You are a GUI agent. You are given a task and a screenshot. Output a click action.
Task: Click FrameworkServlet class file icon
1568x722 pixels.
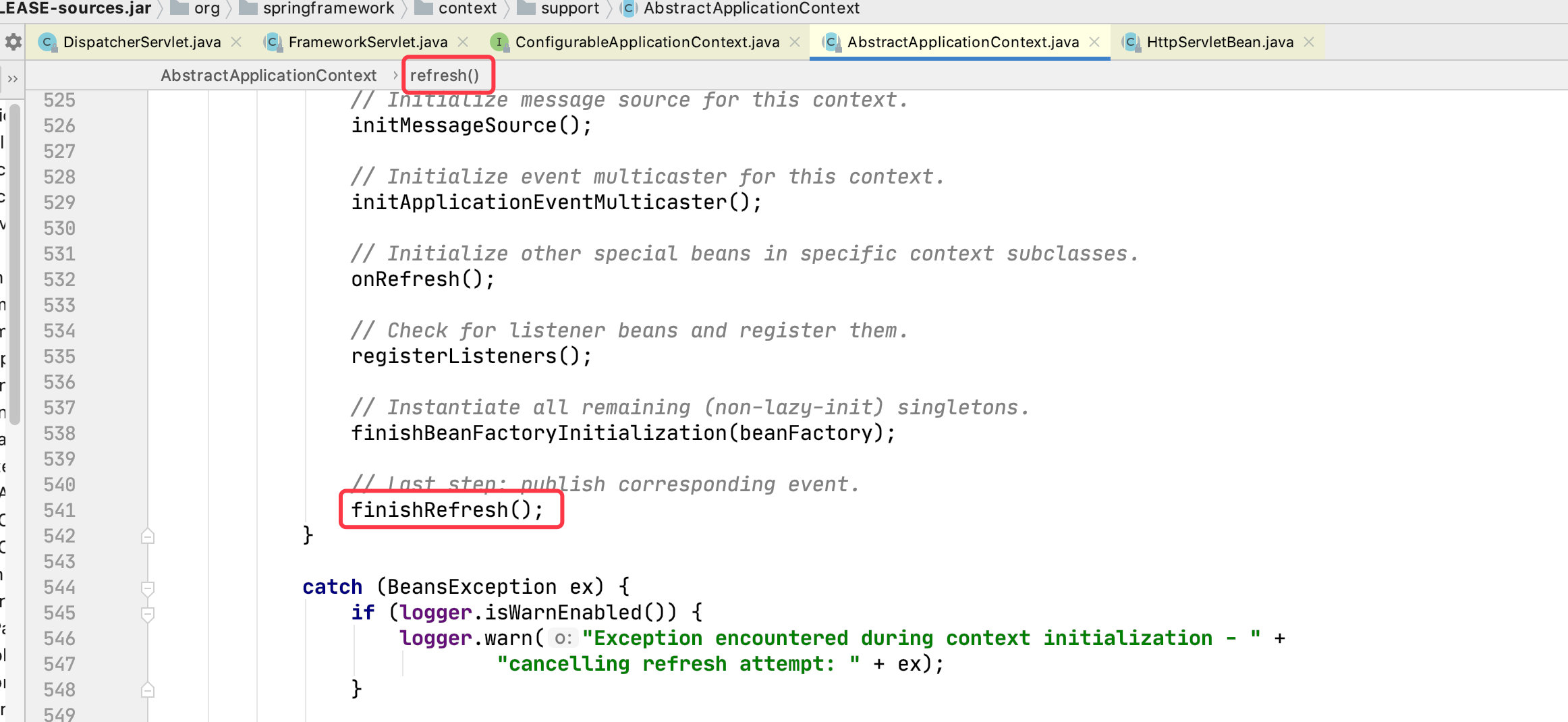pyautogui.click(x=272, y=42)
